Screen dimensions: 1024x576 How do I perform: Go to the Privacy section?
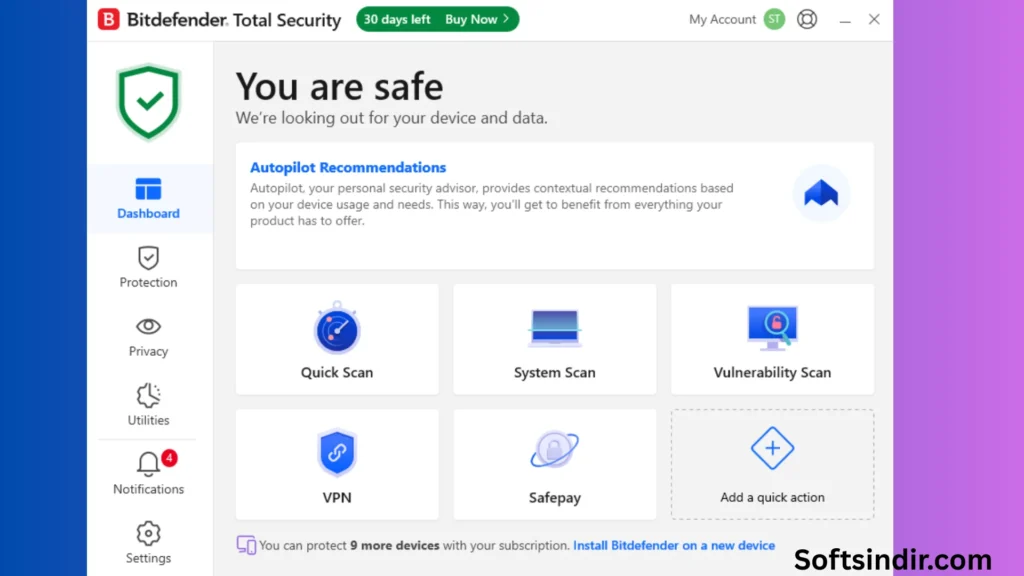148,336
